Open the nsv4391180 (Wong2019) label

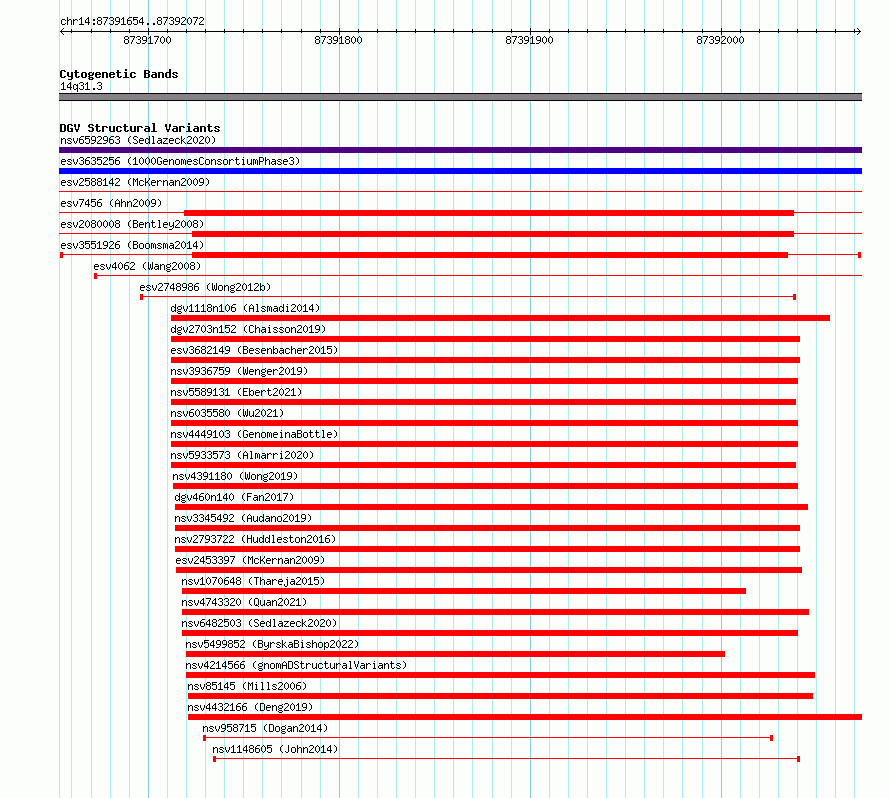(x=235, y=476)
